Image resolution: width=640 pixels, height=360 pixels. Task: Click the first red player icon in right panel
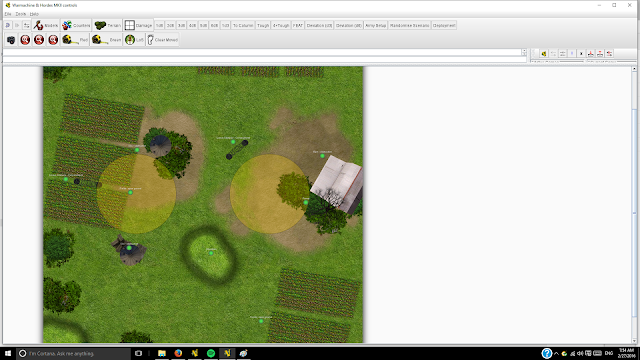coord(591,53)
